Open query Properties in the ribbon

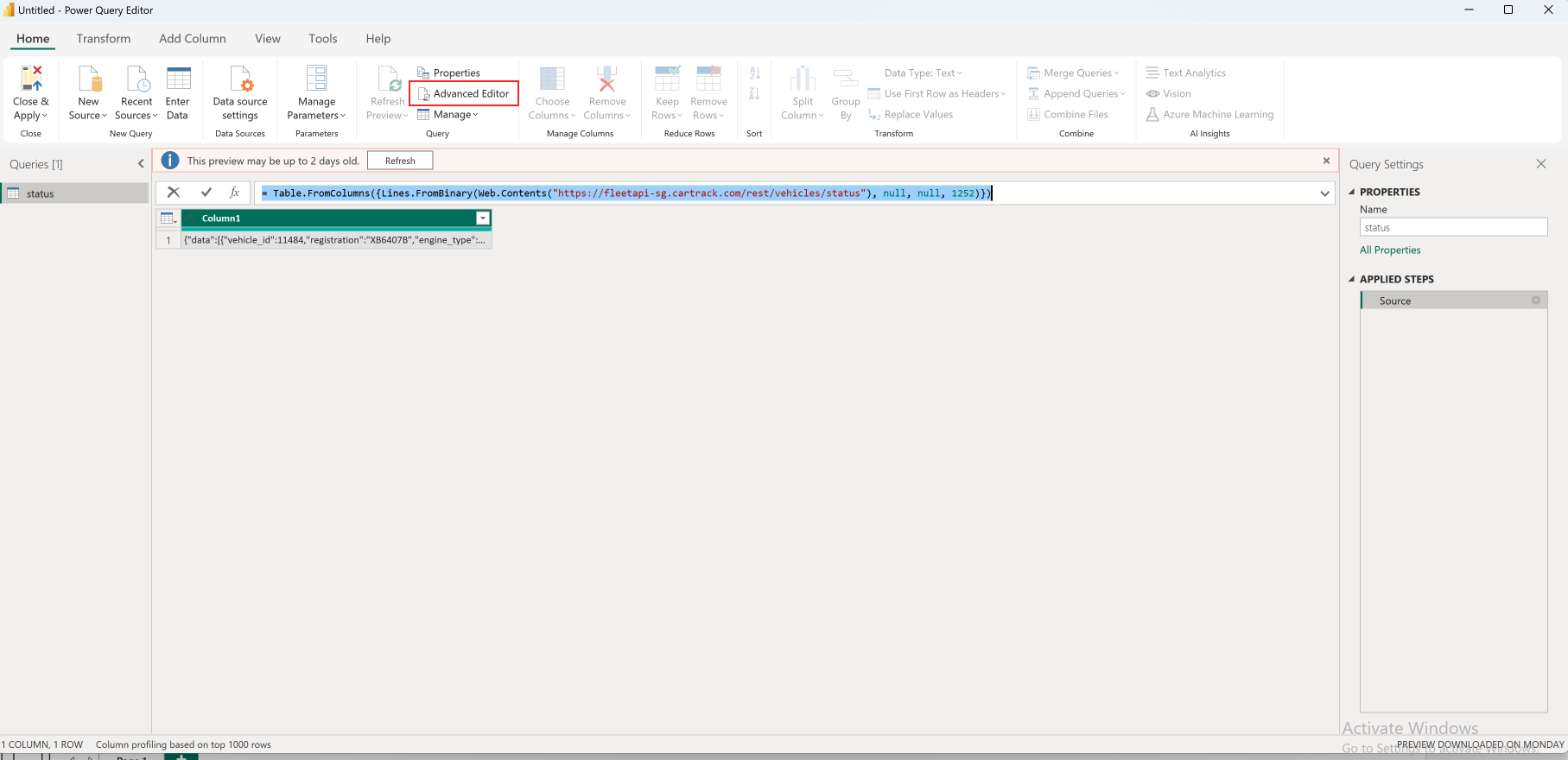click(x=448, y=73)
